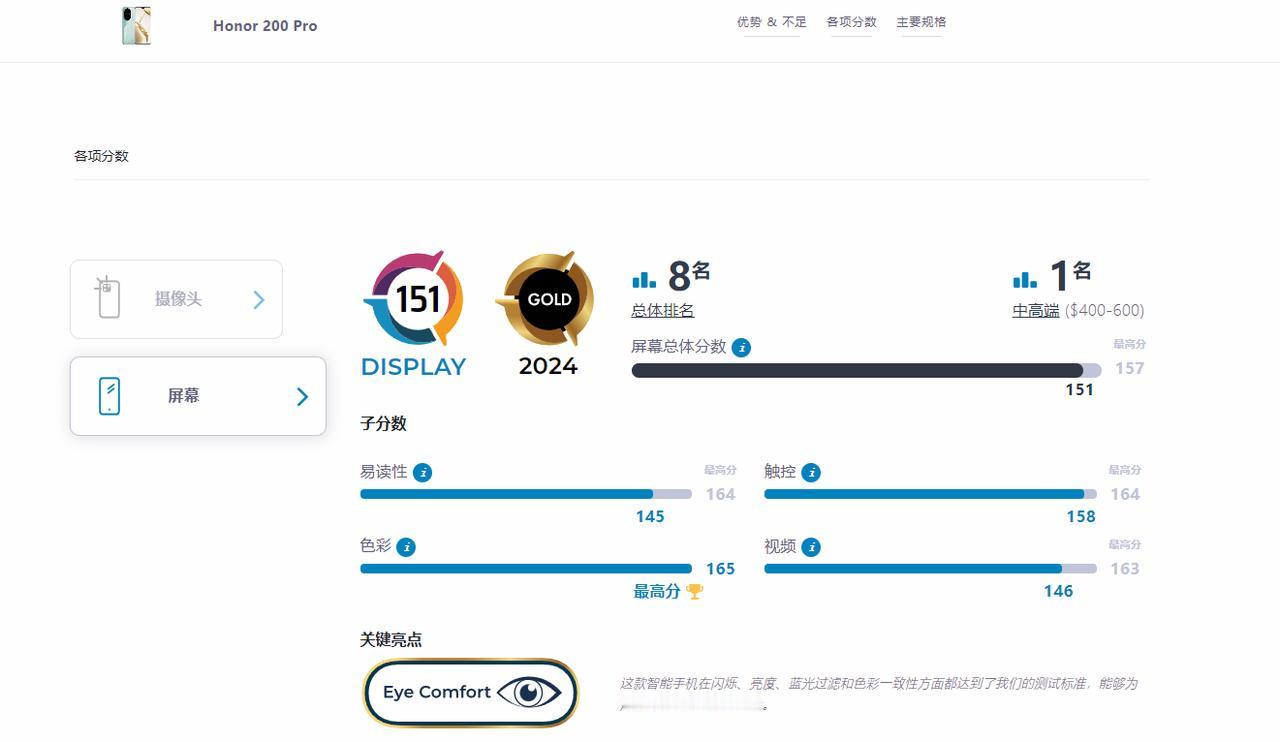
Task: Click the 子分数 heading
Action: (383, 423)
